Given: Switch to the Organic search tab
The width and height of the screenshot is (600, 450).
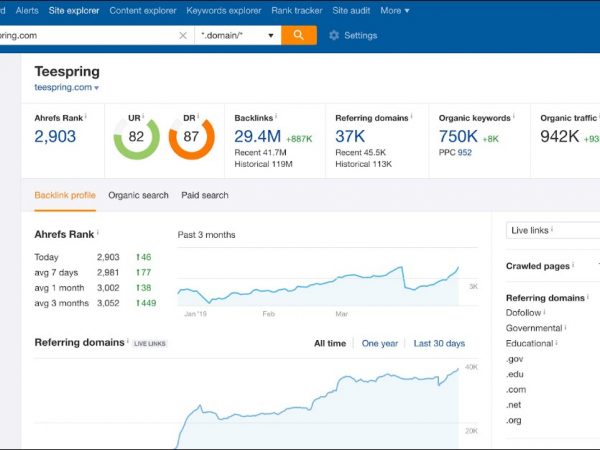Looking at the screenshot, I should click(138, 195).
